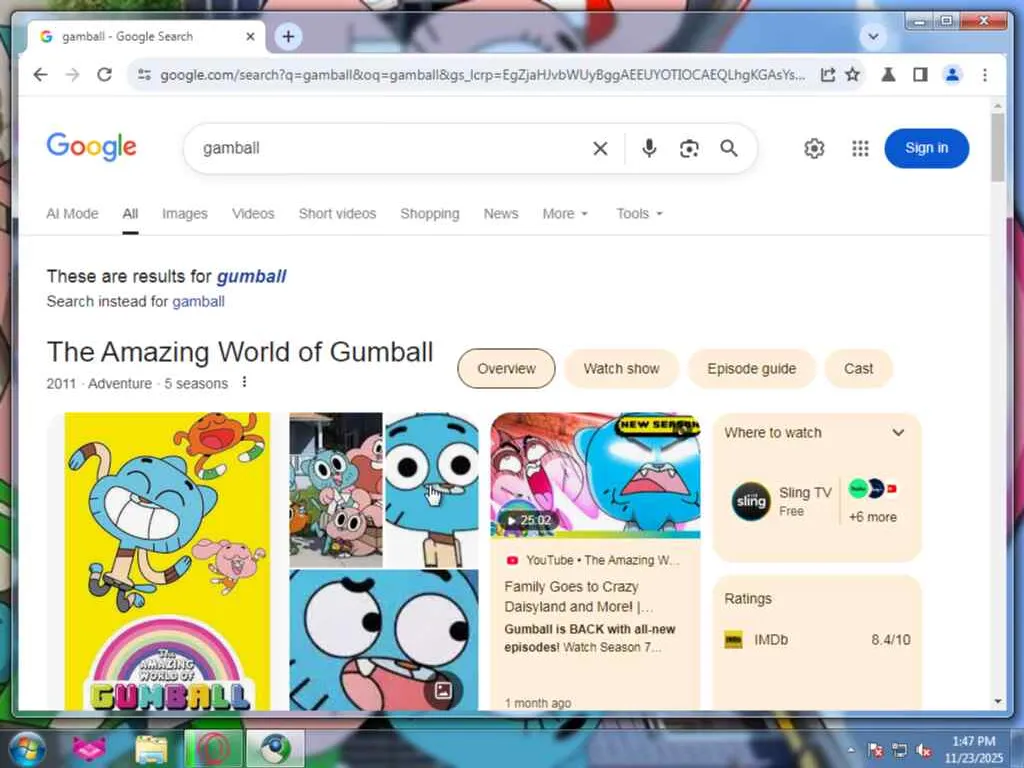
Task: Open Sling TV Free option
Action: click(782, 501)
